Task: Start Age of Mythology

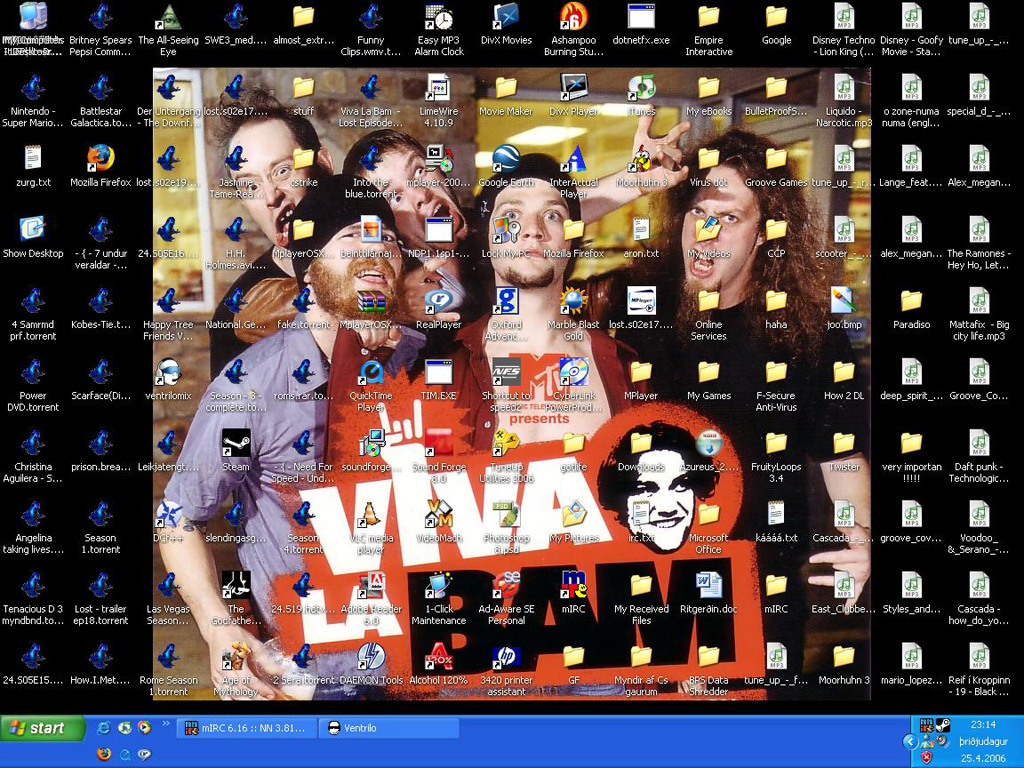Action: [236, 670]
